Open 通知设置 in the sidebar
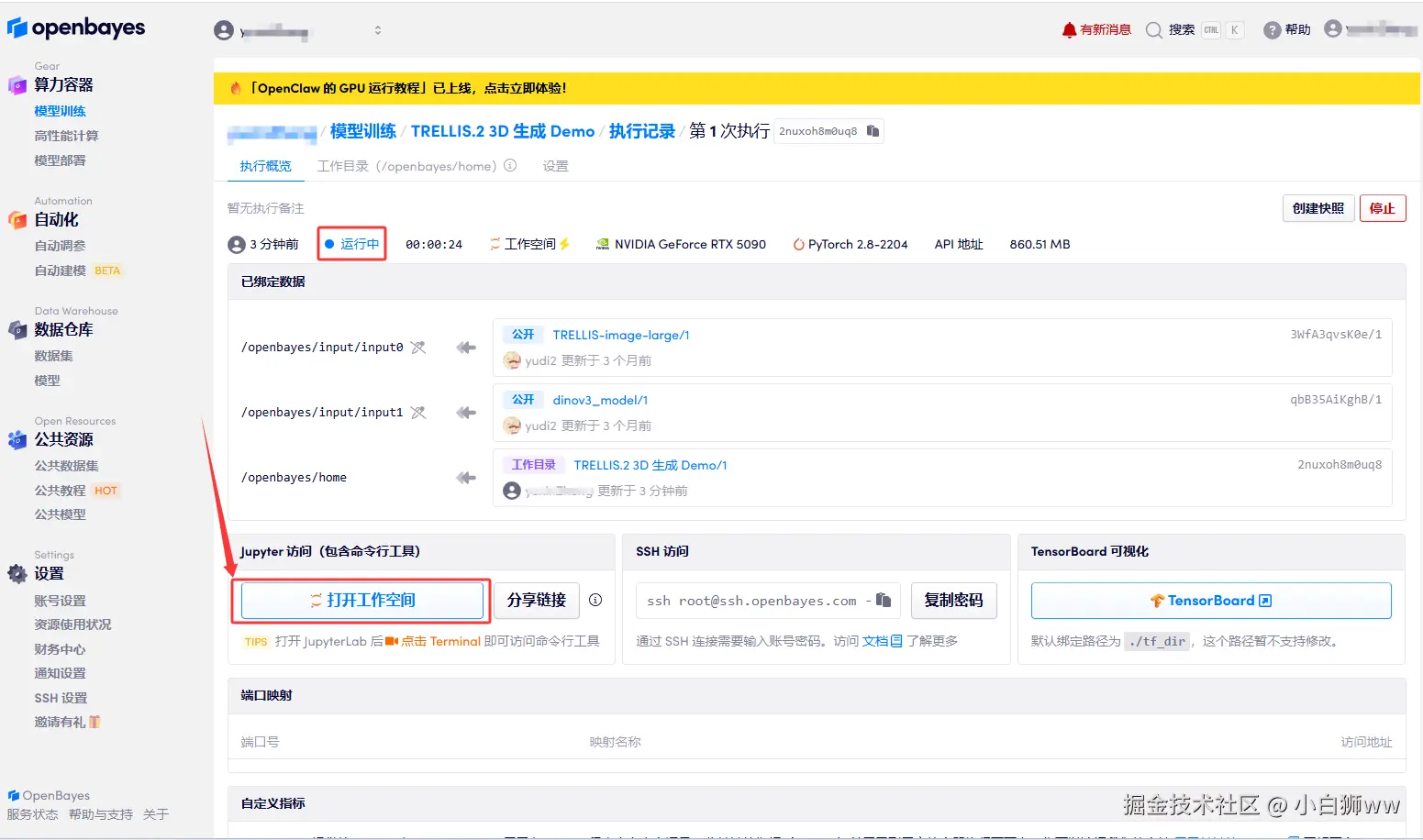This screenshot has width=1423, height=840. [60, 673]
